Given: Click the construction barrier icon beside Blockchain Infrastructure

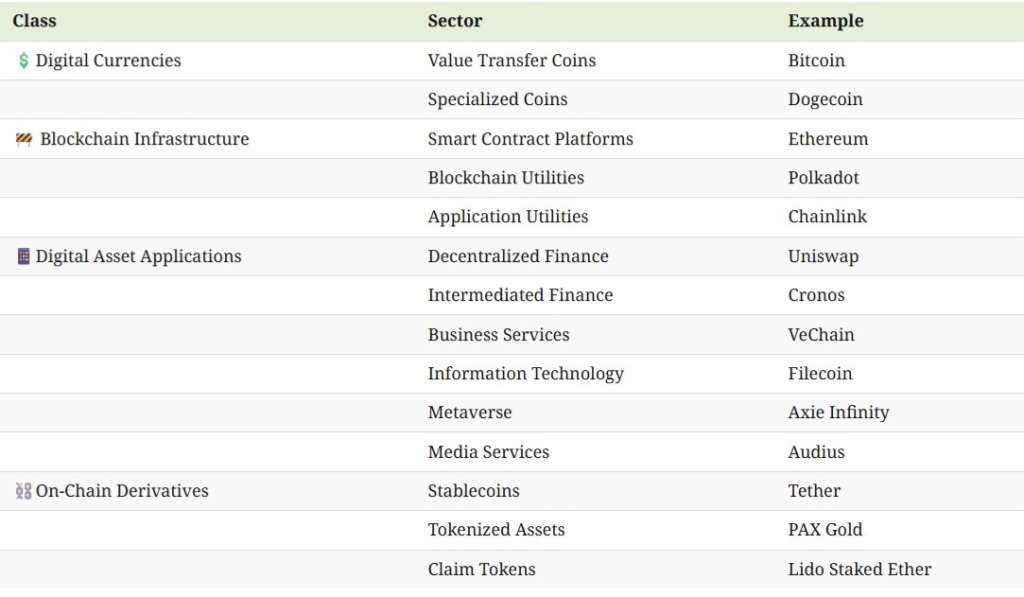Looking at the screenshot, I should click(x=24, y=139).
